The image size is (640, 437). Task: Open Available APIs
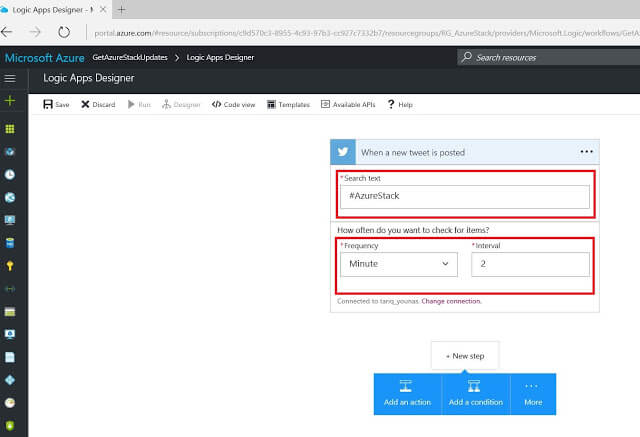[348, 105]
